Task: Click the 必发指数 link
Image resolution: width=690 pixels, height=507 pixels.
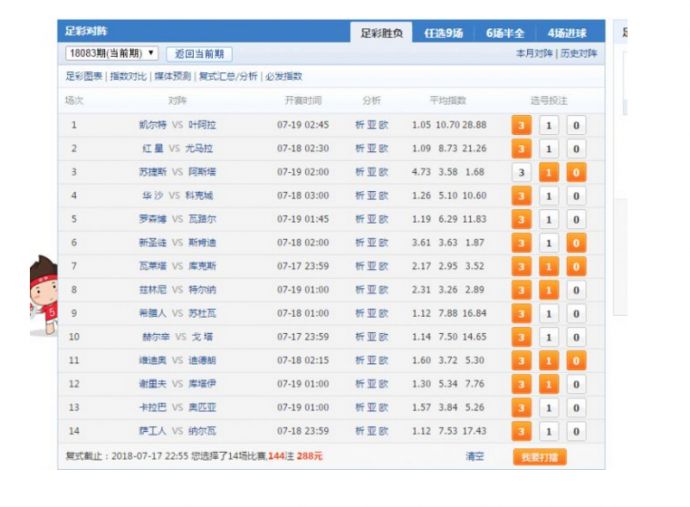Action: pos(283,76)
